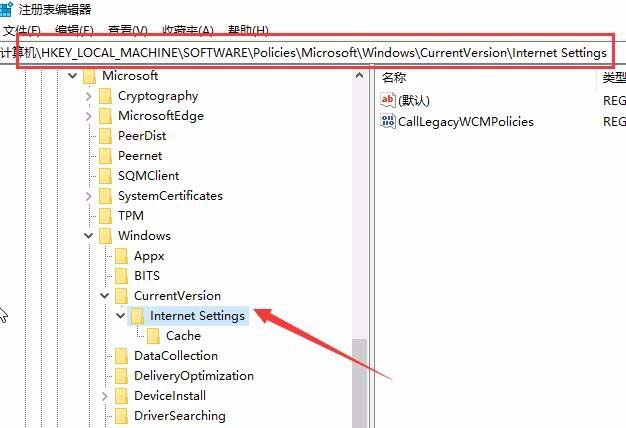This screenshot has width=626, height=428.
Task: Open the 查看(V) menu
Action: point(128,30)
